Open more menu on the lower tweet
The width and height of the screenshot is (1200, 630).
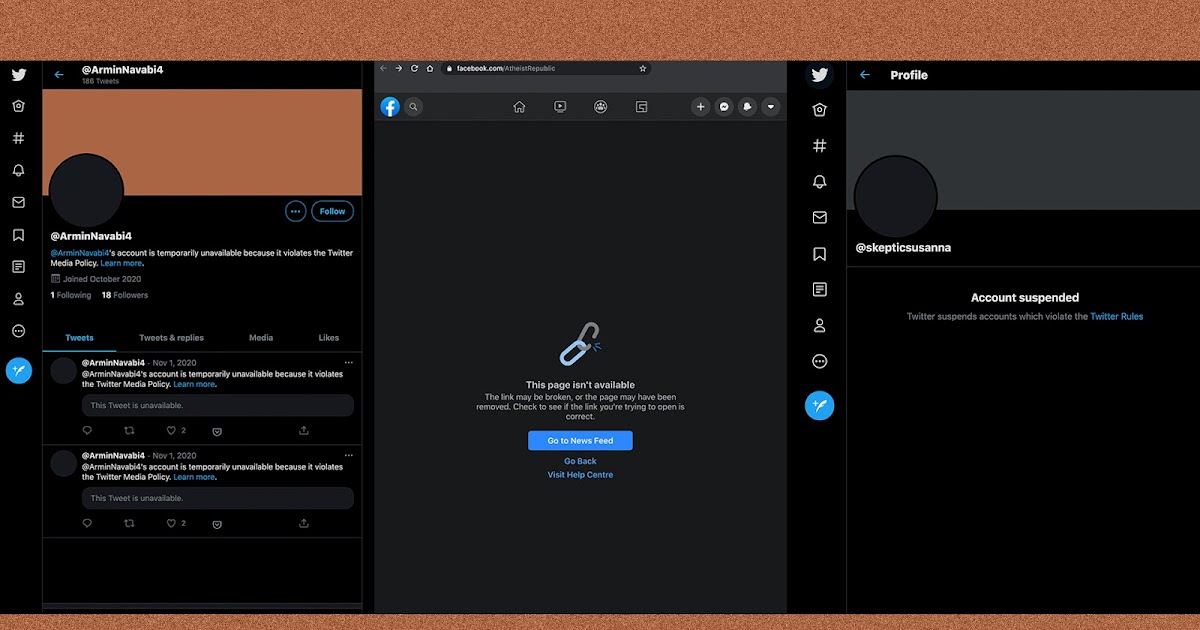(348, 455)
